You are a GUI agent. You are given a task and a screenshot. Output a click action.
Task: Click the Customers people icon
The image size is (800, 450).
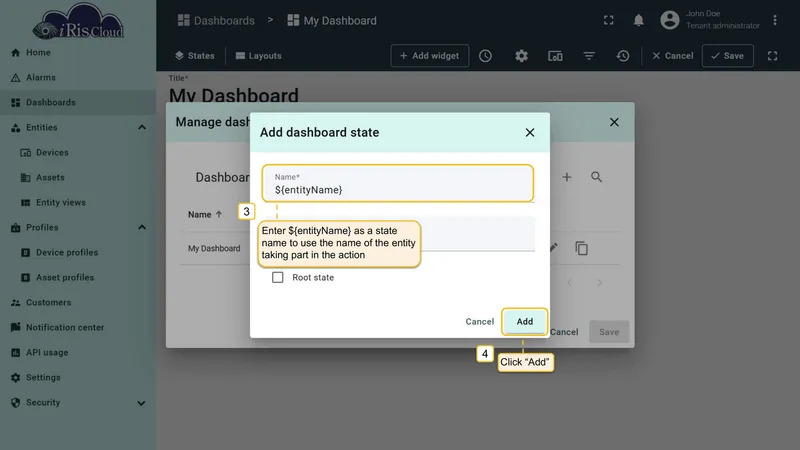click(15, 303)
